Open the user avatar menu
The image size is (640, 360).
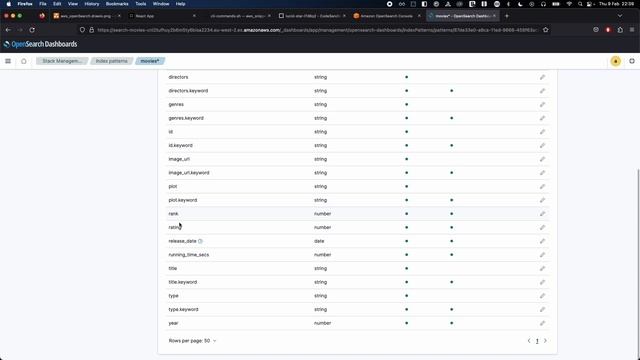point(616,61)
